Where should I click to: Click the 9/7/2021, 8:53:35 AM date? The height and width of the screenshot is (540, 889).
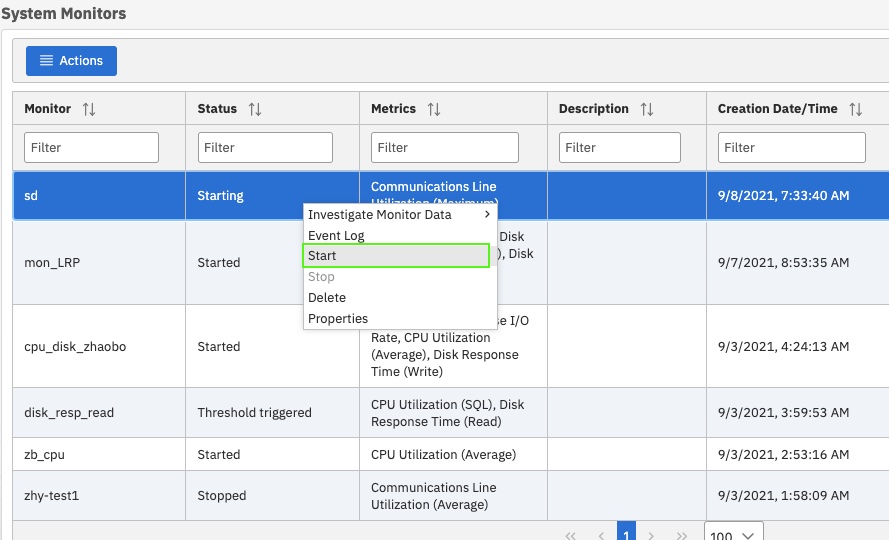(784, 263)
